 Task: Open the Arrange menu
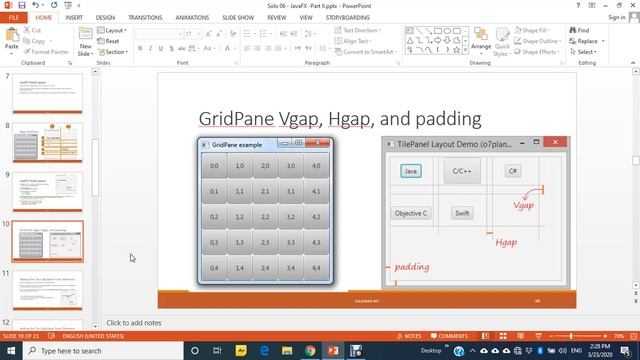tap(481, 41)
